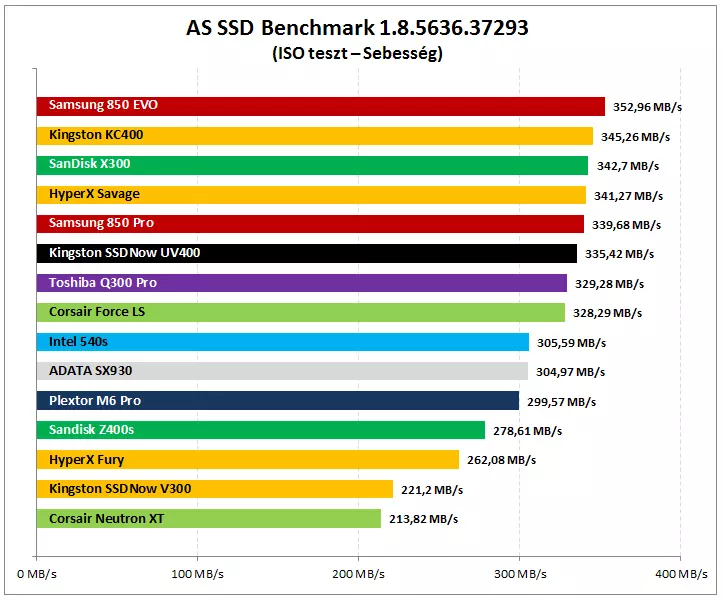Click the value label "304,97 MB/s"

pyautogui.click(x=571, y=372)
